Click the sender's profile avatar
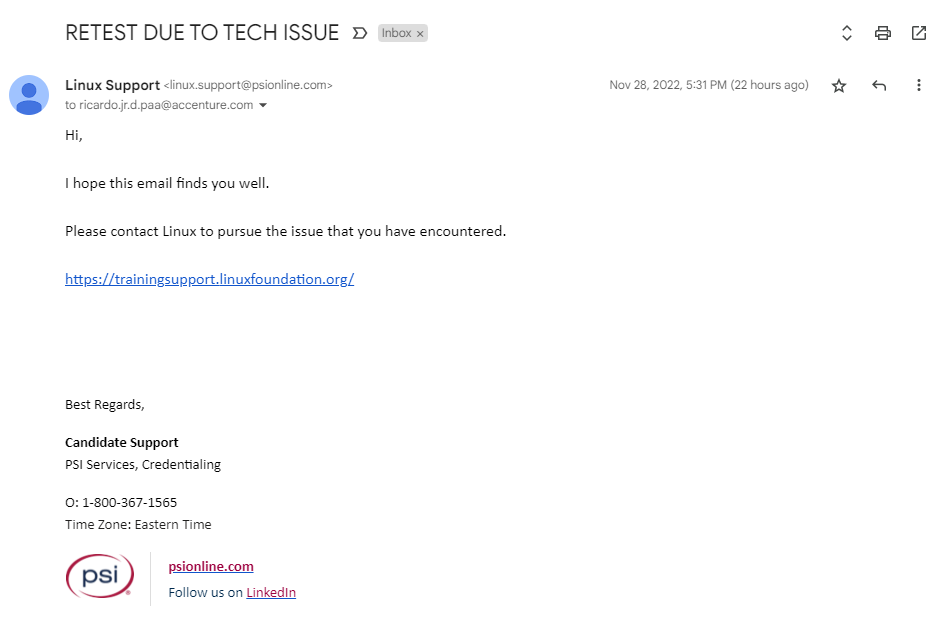 28,95
